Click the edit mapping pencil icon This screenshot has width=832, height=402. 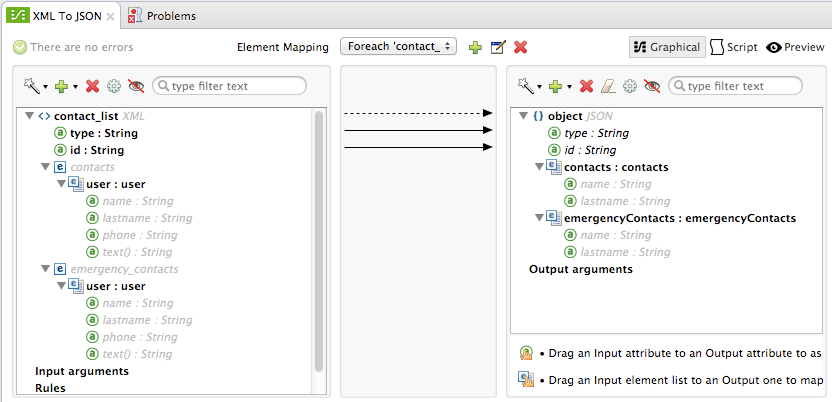(498, 47)
